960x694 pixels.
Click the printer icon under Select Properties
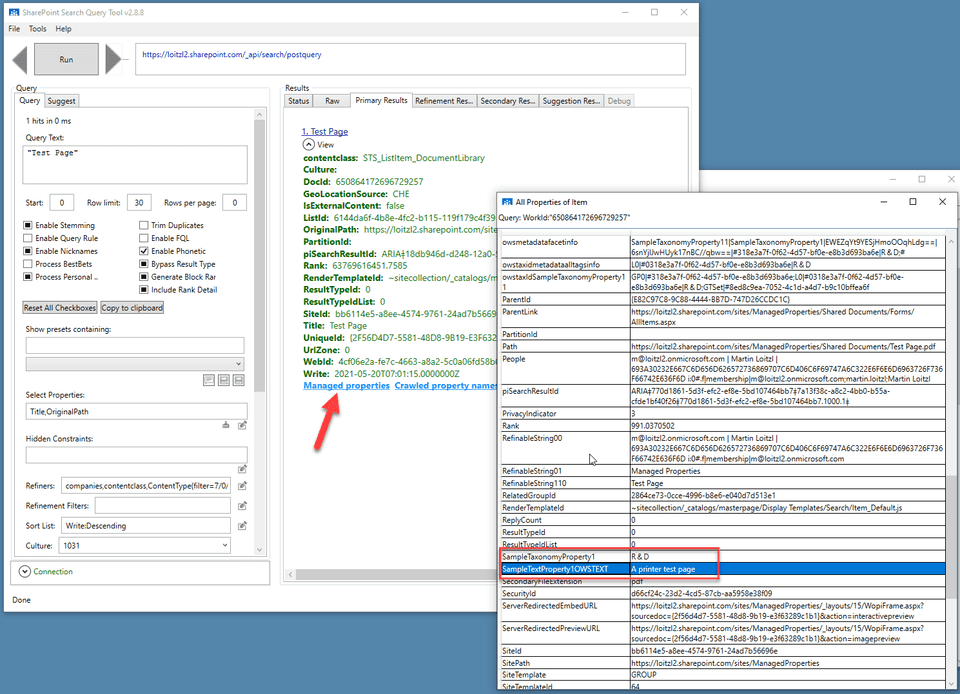click(x=226, y=424)
